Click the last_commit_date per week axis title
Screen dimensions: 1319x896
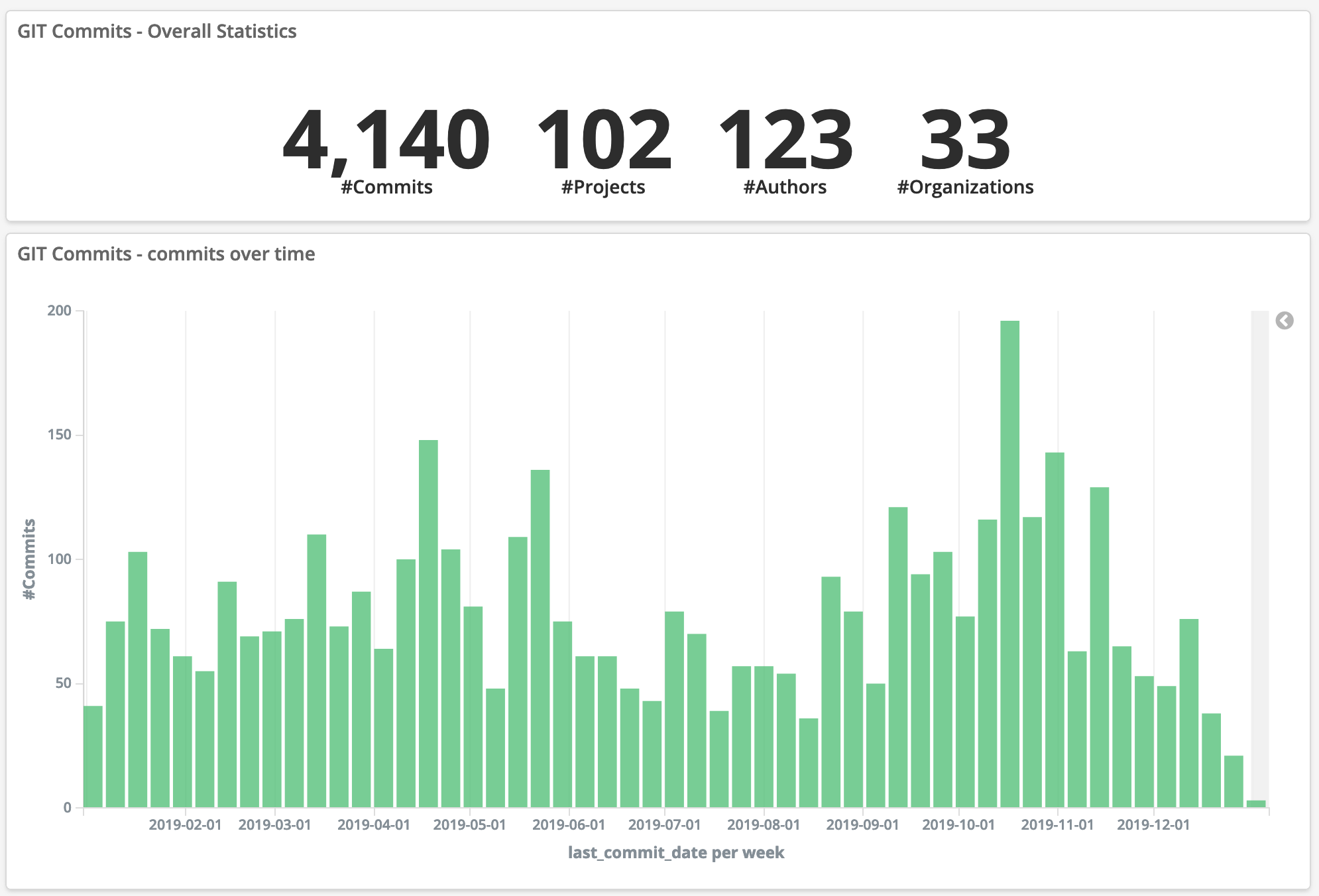(675, 853)
